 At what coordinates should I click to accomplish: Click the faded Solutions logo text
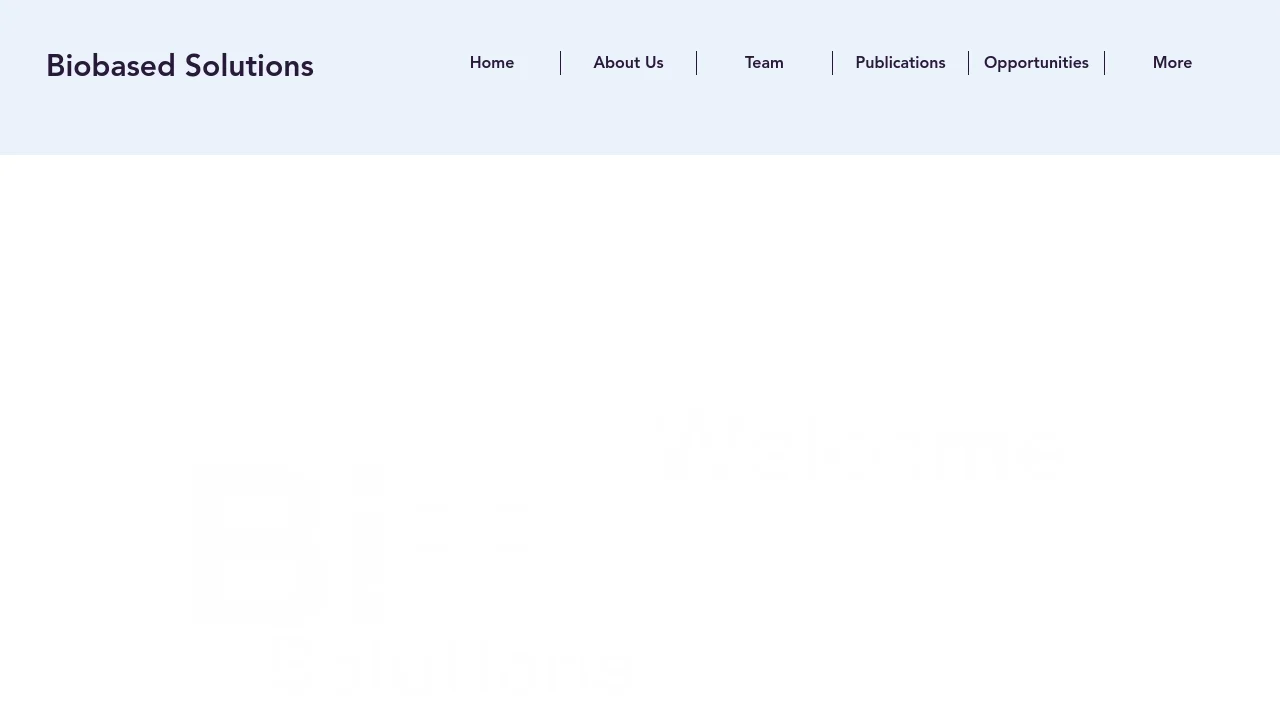(452, 667)
